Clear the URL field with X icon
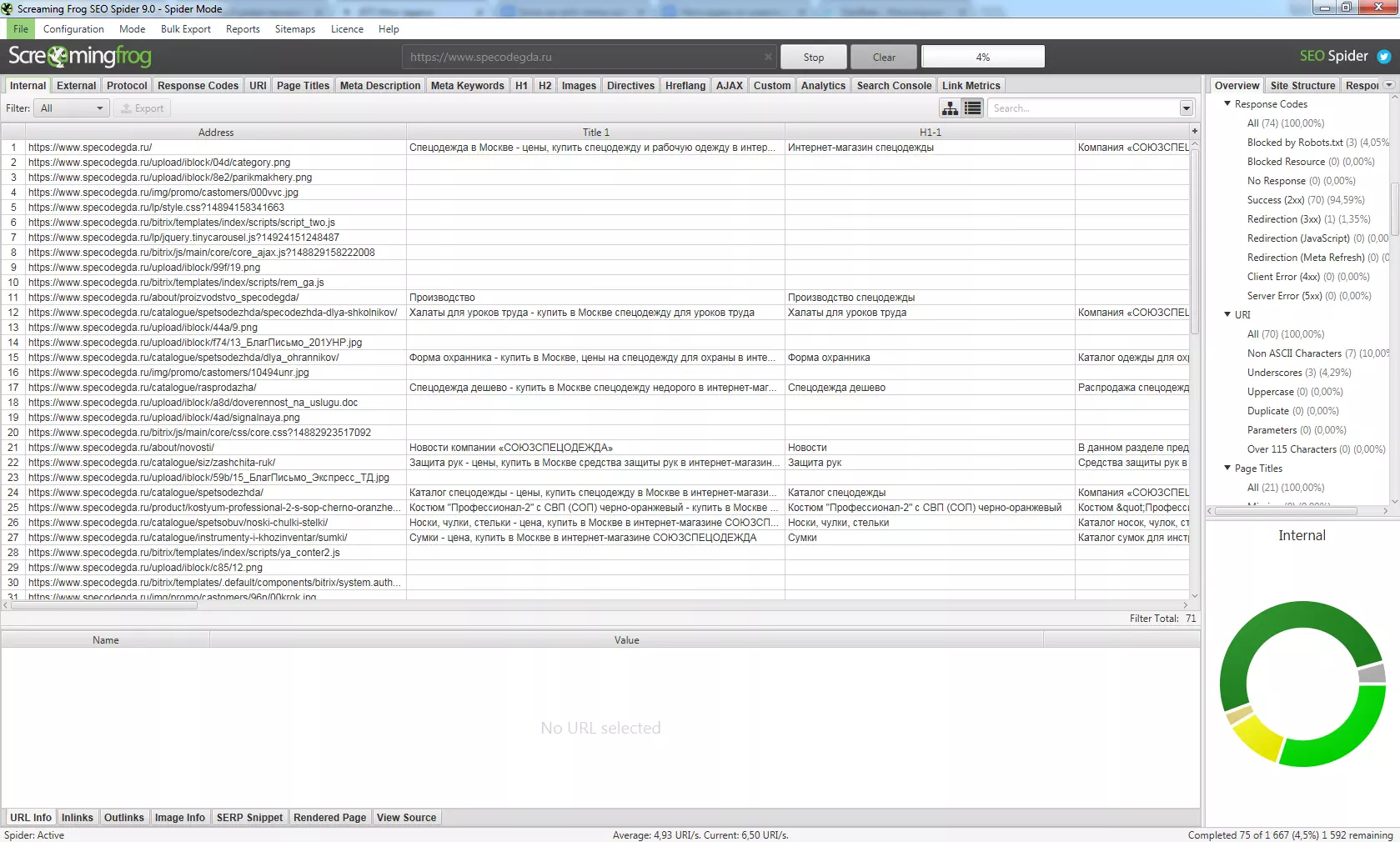 (768, 57)
